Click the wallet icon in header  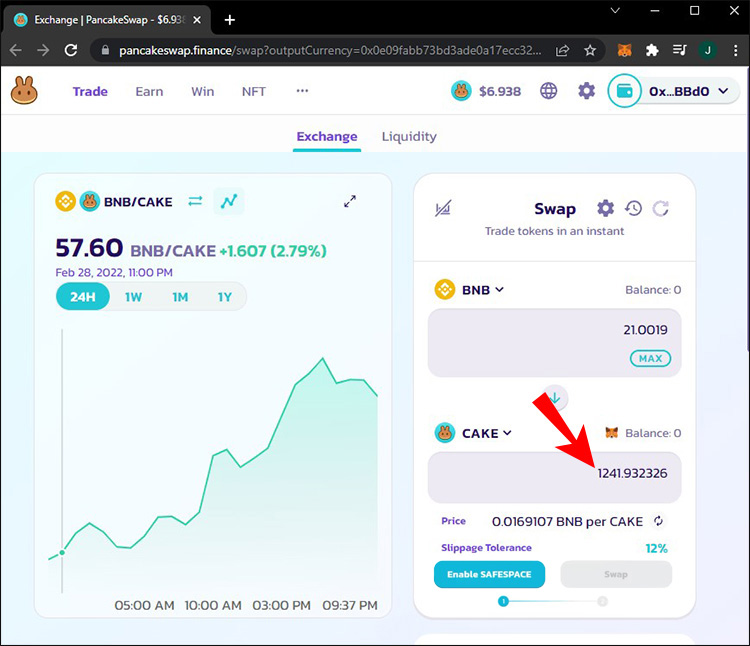(624, 90)
